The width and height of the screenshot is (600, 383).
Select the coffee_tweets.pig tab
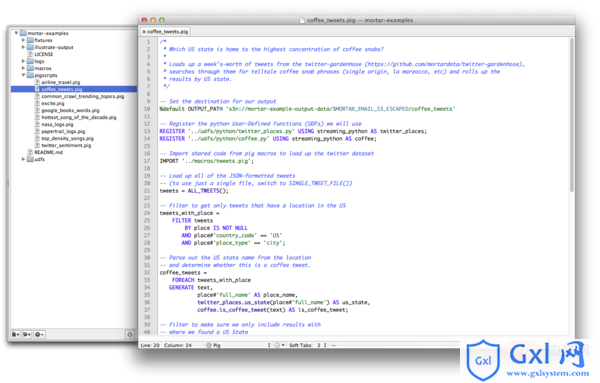point(165,32)
